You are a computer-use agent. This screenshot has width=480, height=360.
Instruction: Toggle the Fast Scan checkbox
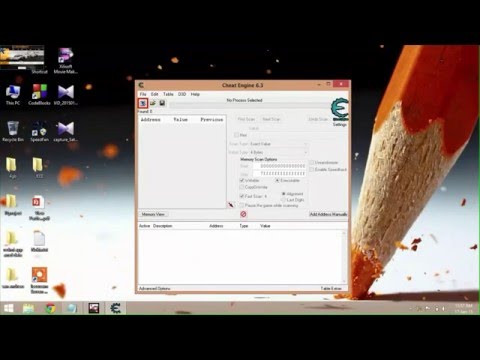pyautogui.click(x=242, y=196)
